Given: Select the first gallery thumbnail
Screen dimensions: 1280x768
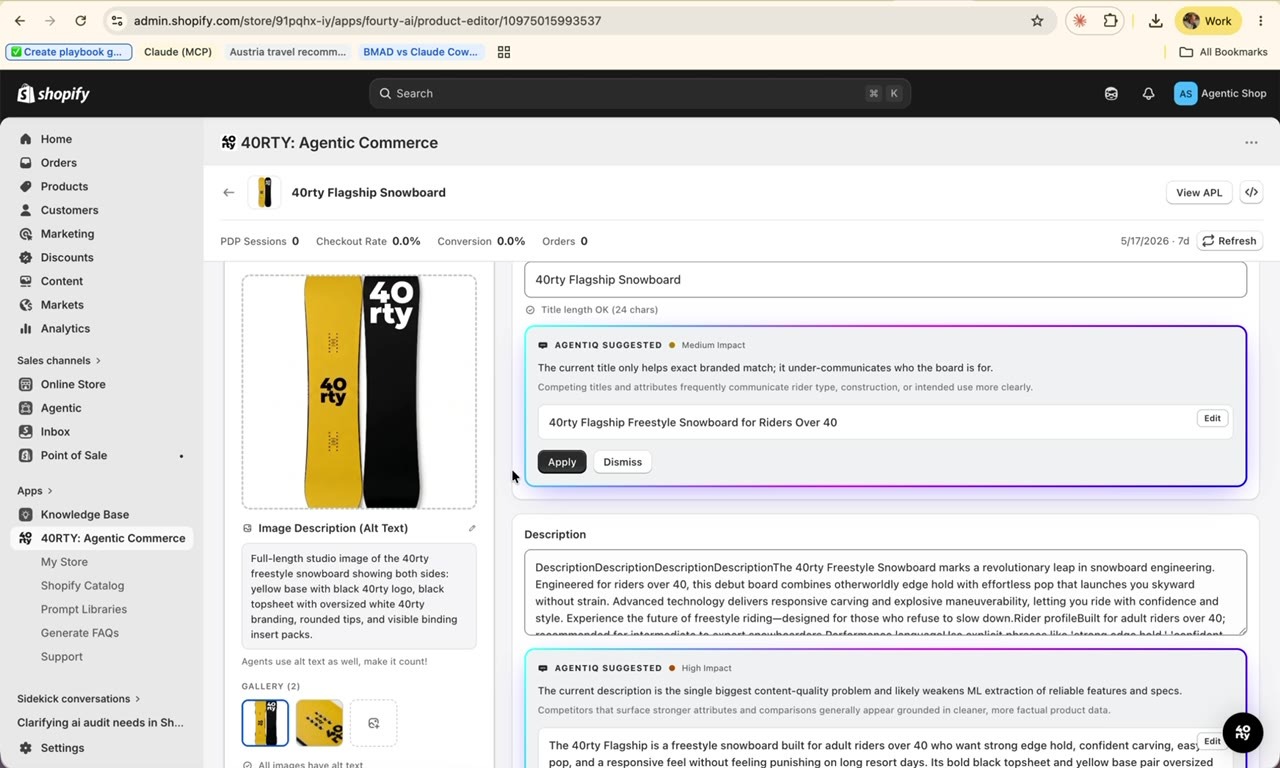Looking at the screenshot, I should (x=265, y=723).
